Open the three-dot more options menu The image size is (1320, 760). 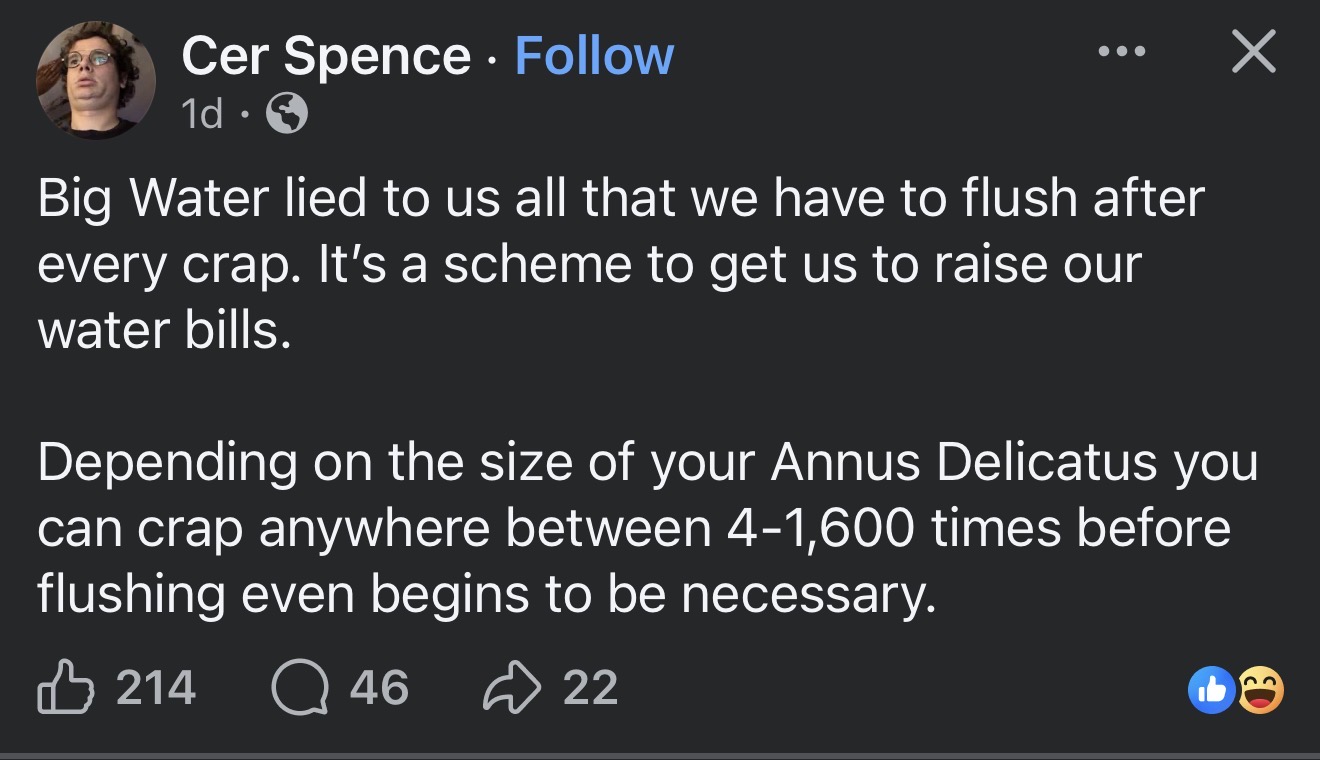(x=1121, y=51)
